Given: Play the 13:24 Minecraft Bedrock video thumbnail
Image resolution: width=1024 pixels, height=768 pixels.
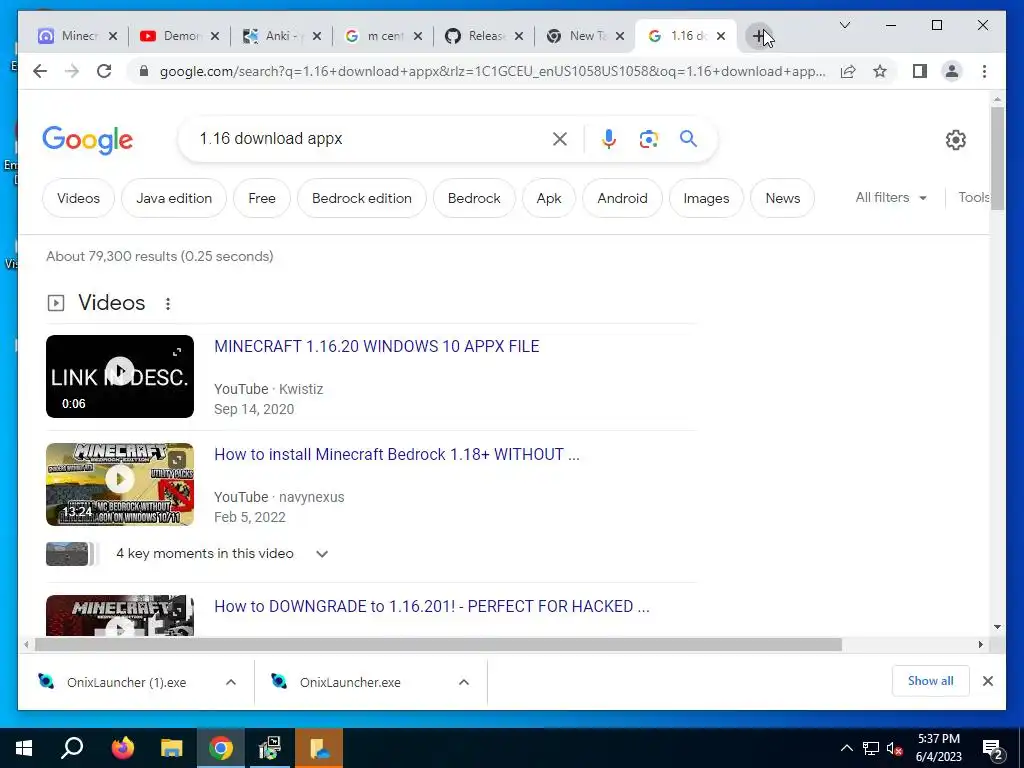Looking at the screenshot, I should coord(120,485).
